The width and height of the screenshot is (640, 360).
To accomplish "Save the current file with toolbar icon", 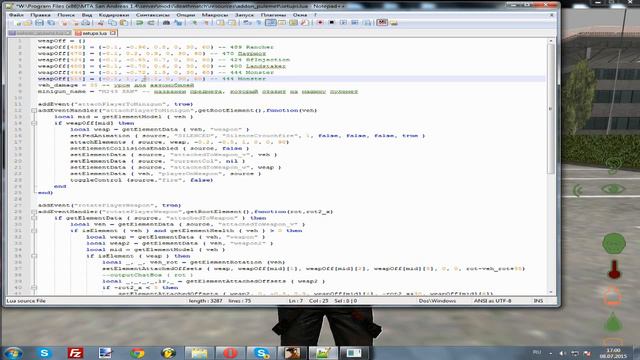I will [39, 23].
